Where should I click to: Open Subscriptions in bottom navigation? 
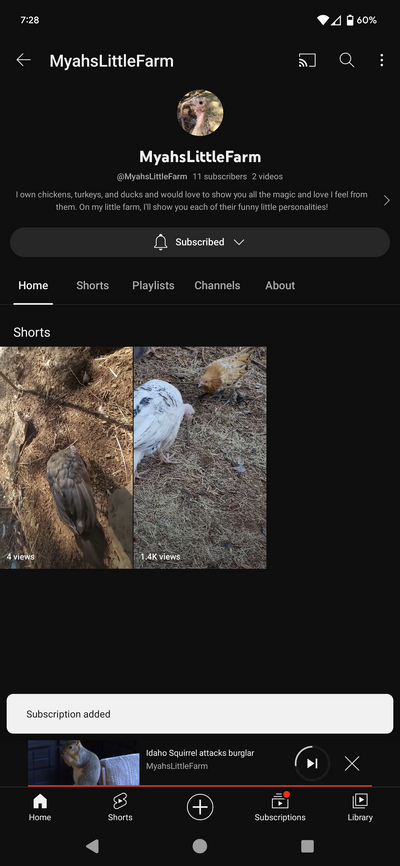[280, 807]
